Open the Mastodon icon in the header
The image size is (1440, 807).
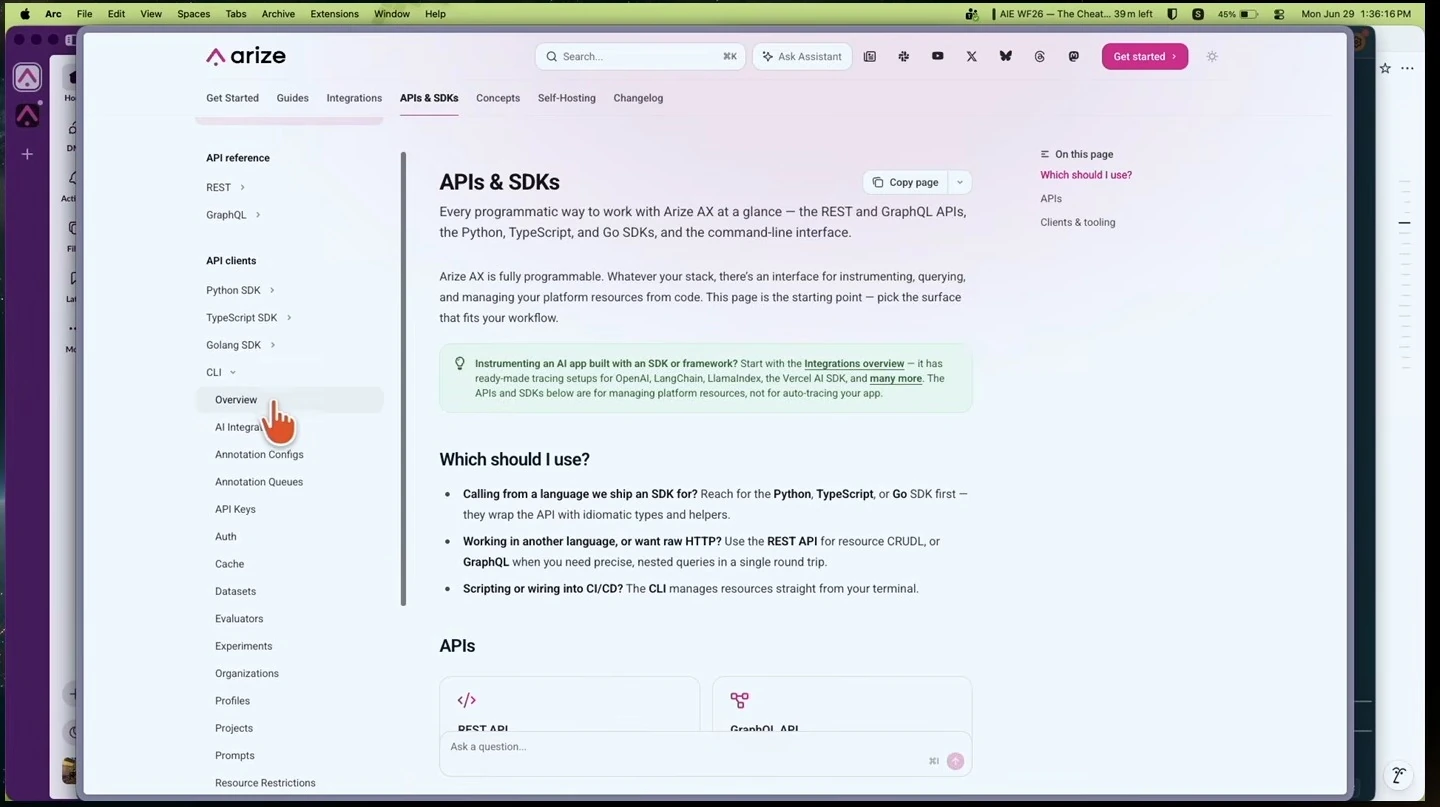pos(1074,57)
